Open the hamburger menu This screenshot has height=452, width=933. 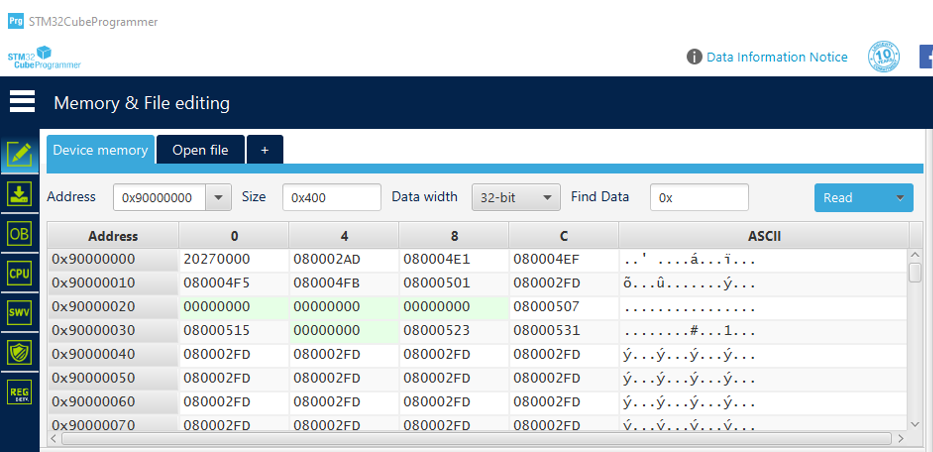click(x=22, y=102)
